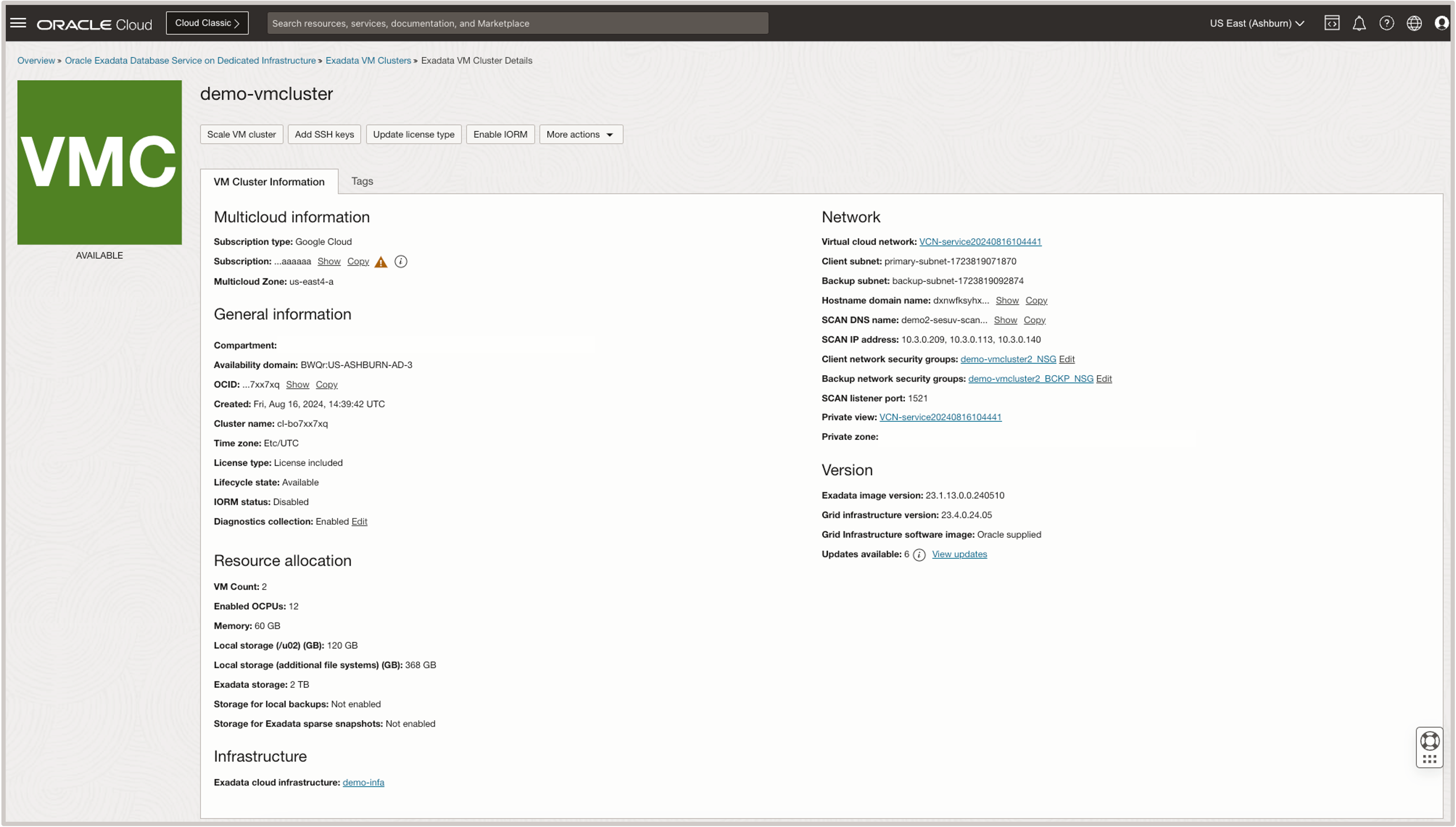Image resolution: width=1456 pixels, height=827 pixels.
Task: Click the Edit diagnostics collection setting
Action: [x=359, y=521]
